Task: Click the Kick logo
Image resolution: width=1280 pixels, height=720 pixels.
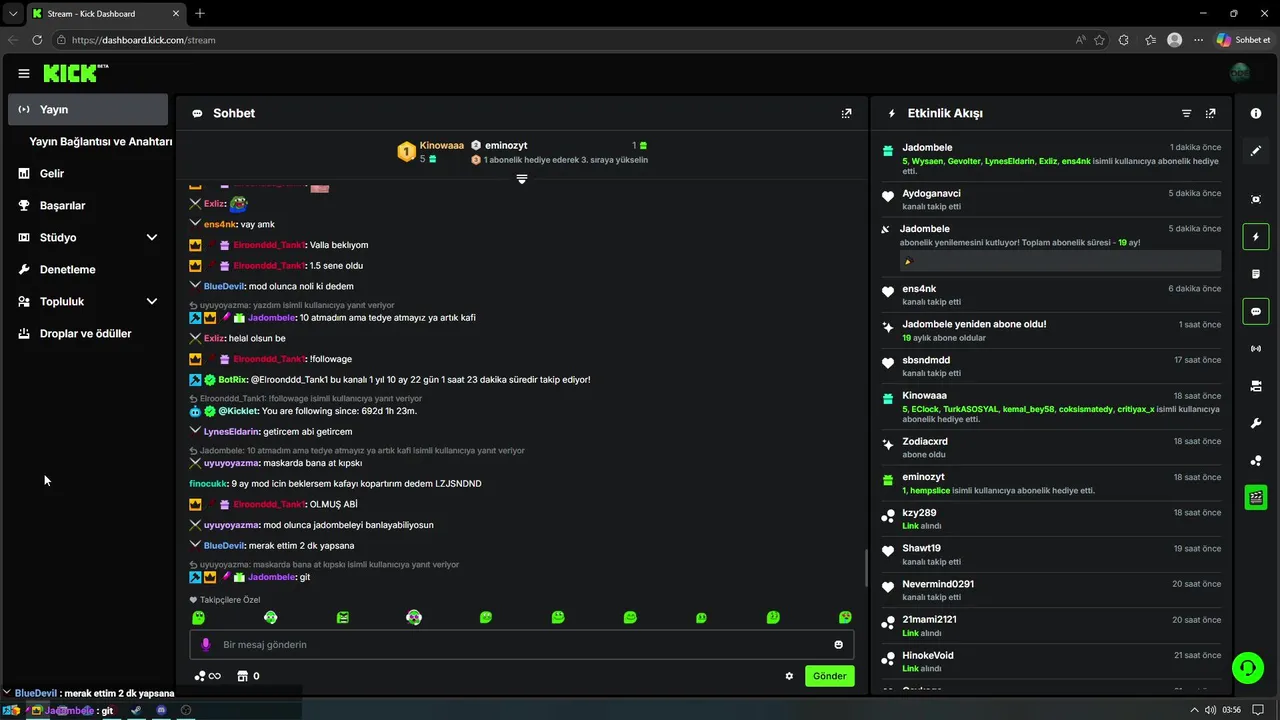Action: point(76,73)
